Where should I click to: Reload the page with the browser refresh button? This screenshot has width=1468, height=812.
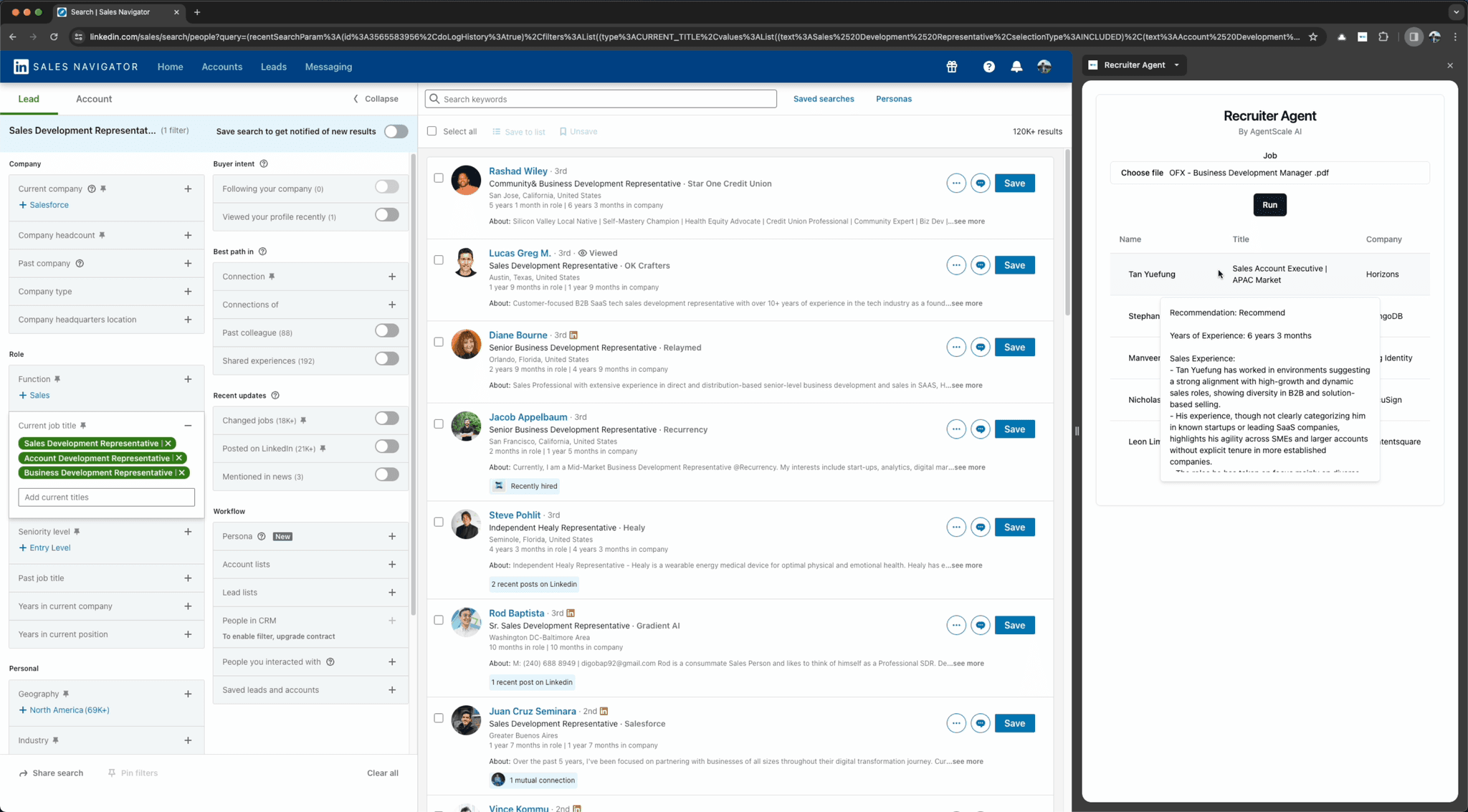point(54,37)
